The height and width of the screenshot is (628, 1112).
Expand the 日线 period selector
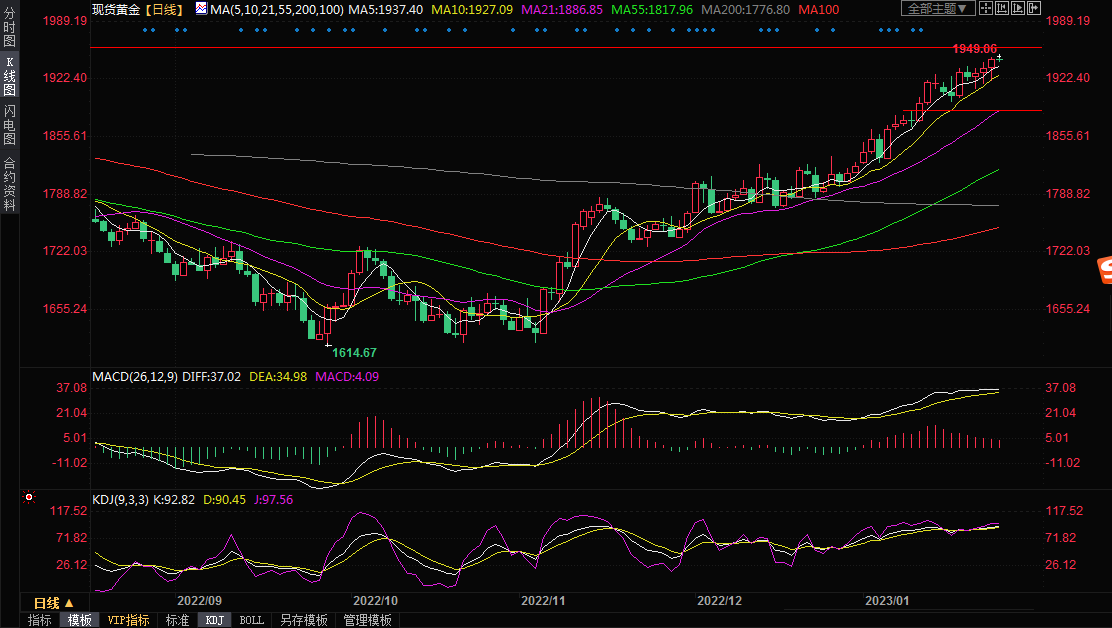(54, 603)
